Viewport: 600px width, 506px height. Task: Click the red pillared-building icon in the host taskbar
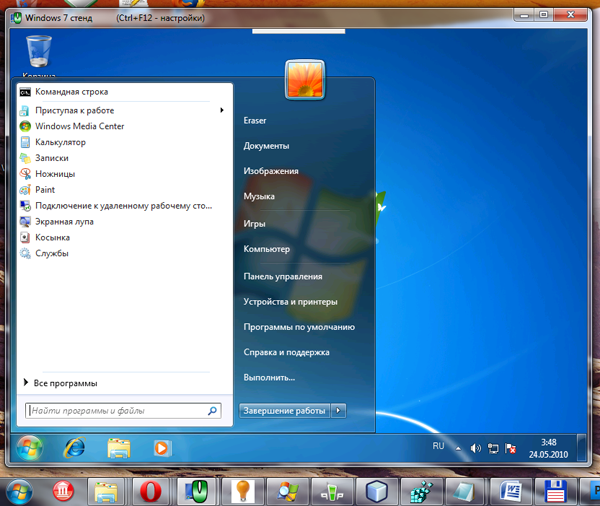point(64,491)
